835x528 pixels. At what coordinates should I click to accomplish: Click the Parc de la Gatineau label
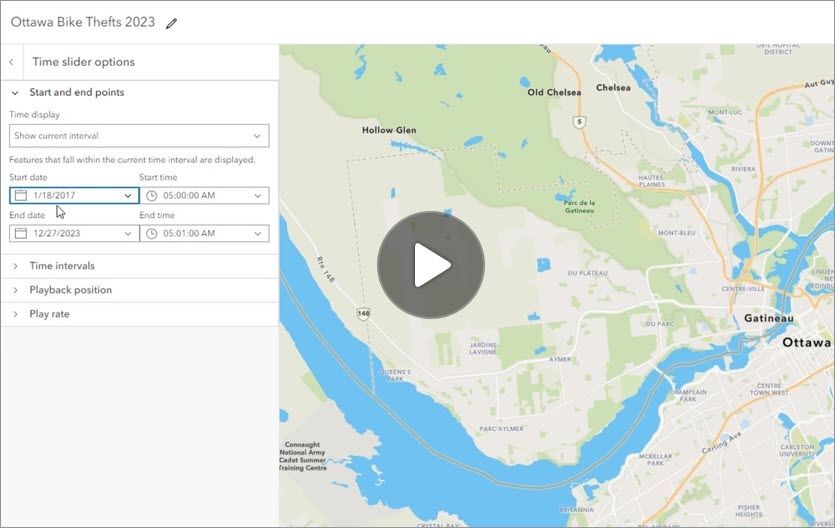pos(579,207)
